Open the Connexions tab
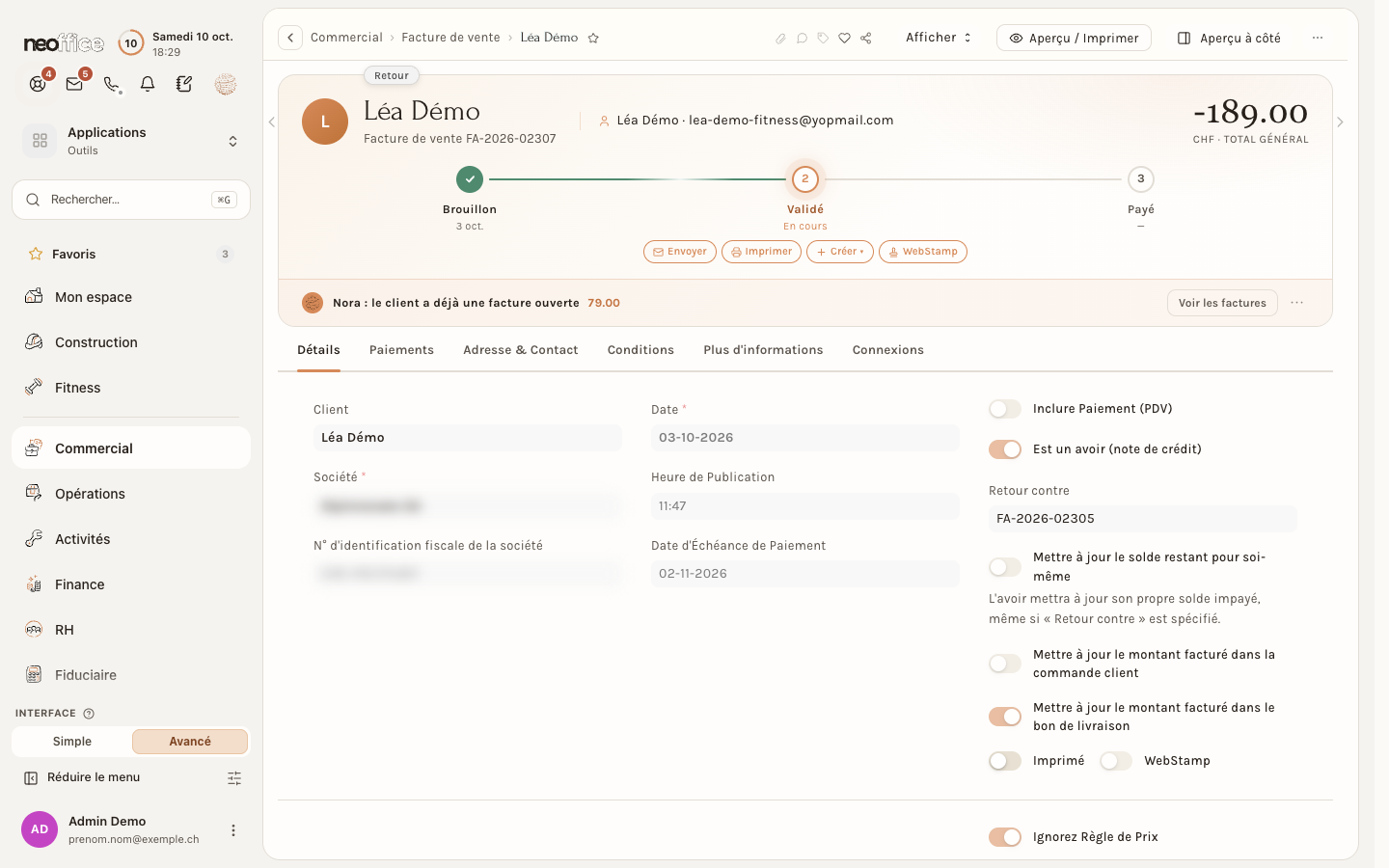The image size is (1389, 868). [888, 350]
